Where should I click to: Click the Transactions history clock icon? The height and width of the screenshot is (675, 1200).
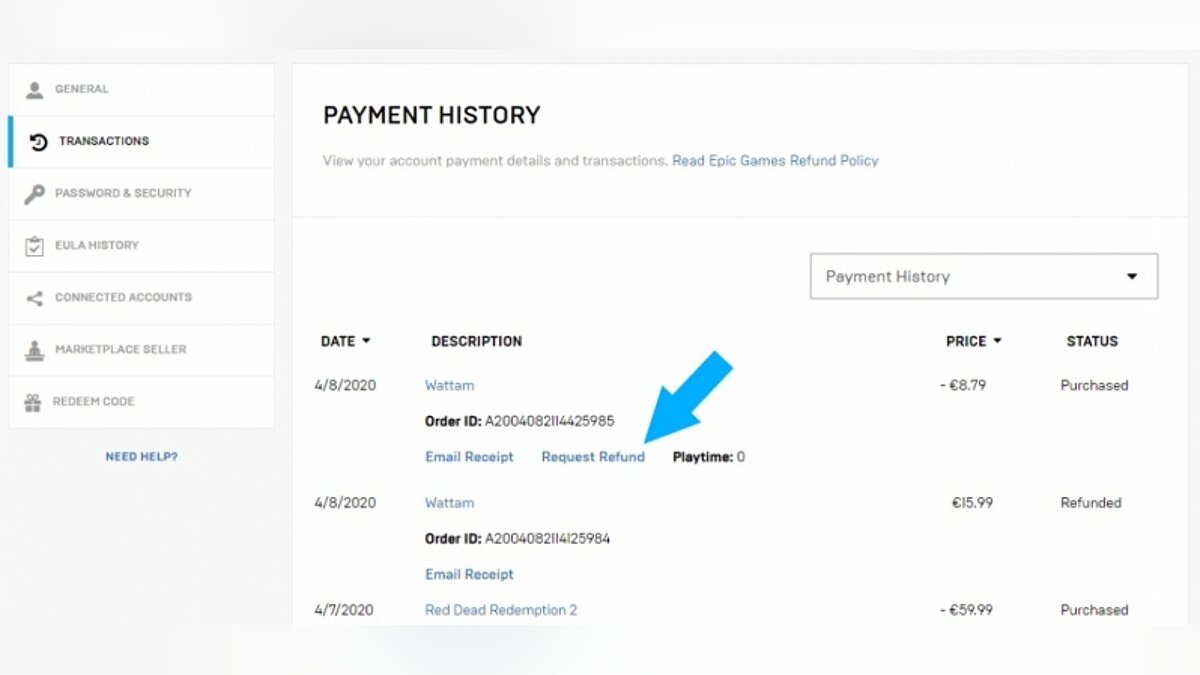(38, 142)
